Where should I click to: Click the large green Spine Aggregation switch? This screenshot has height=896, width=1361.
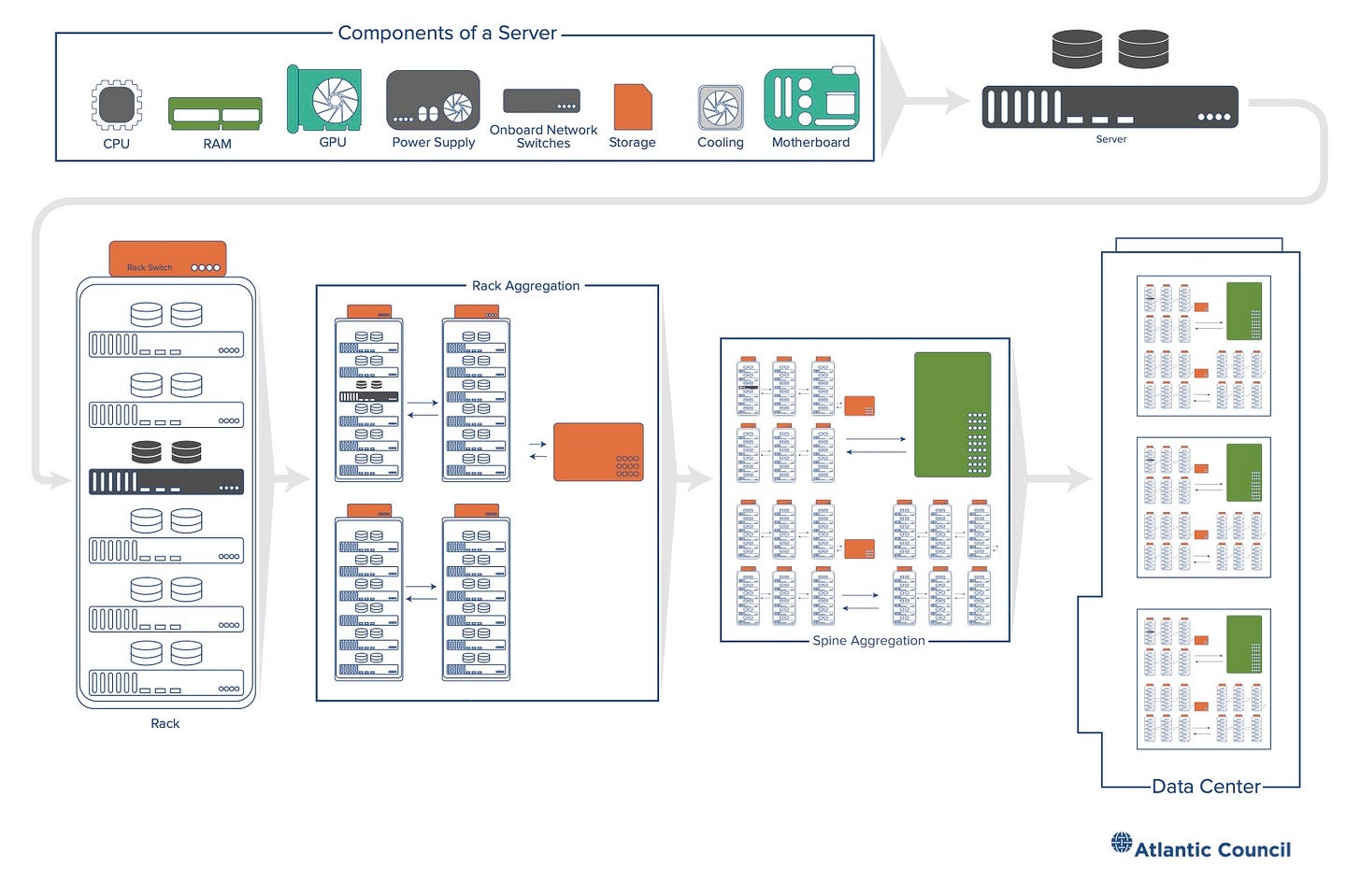[953, 414]
